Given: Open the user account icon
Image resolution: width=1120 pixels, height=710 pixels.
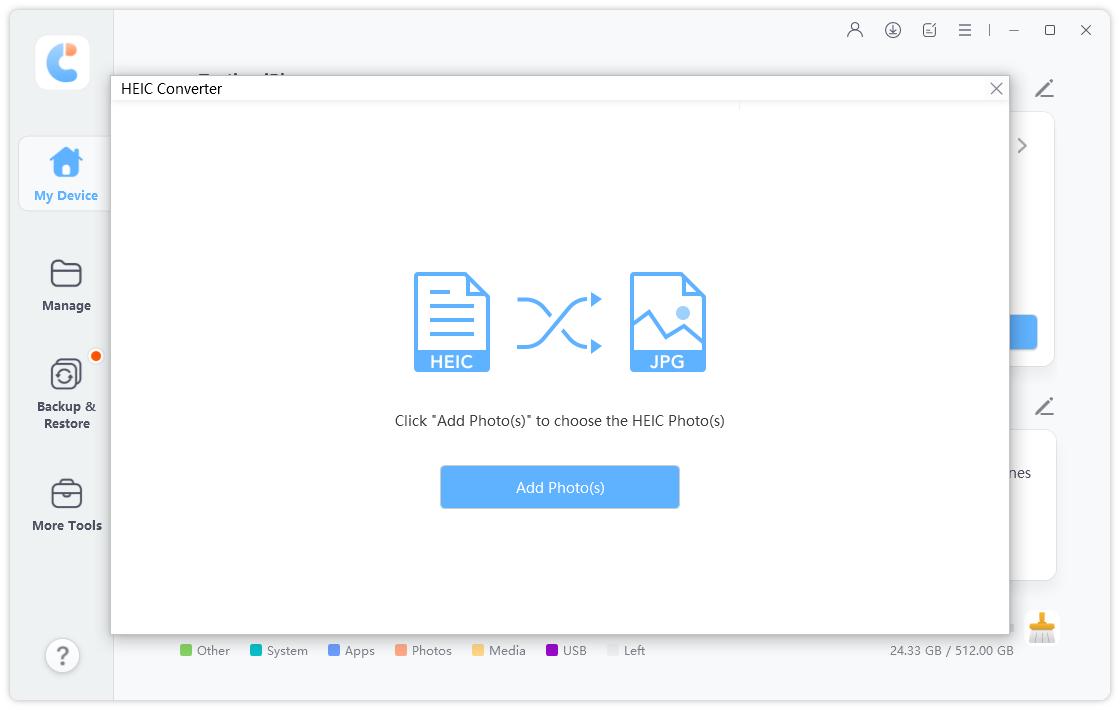Looking at the screenshot, I should [x=855, y=30].
